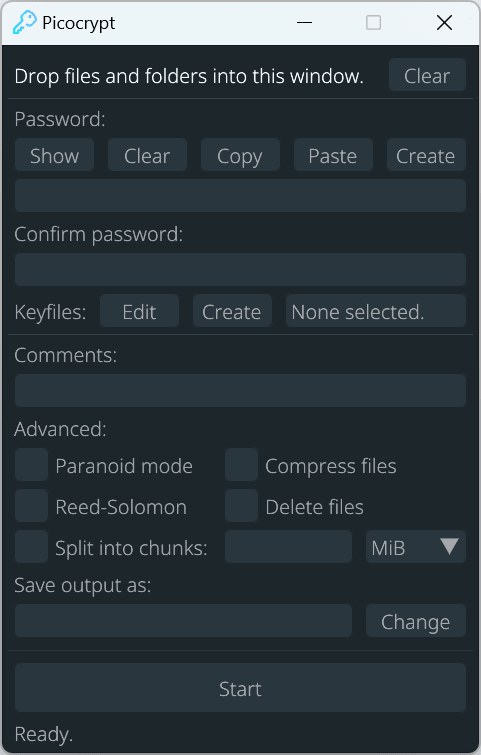Clear the dropped files list

pyautogui.click(x=427, y=75)
